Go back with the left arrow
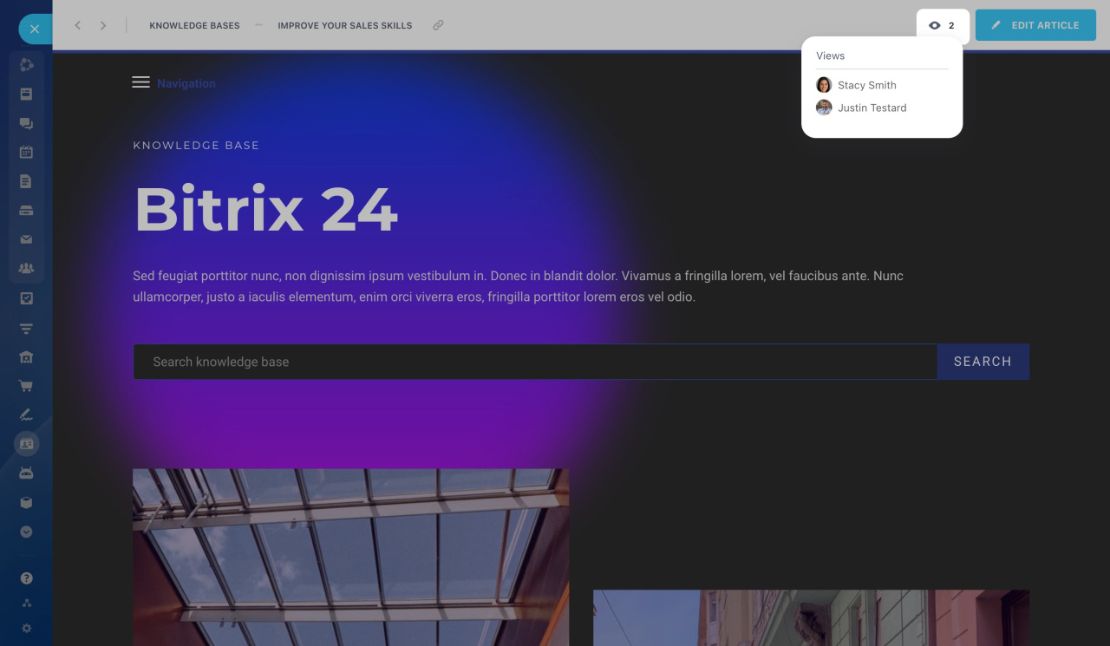Viewport: 1110px width, 646px height. [78, 25]
